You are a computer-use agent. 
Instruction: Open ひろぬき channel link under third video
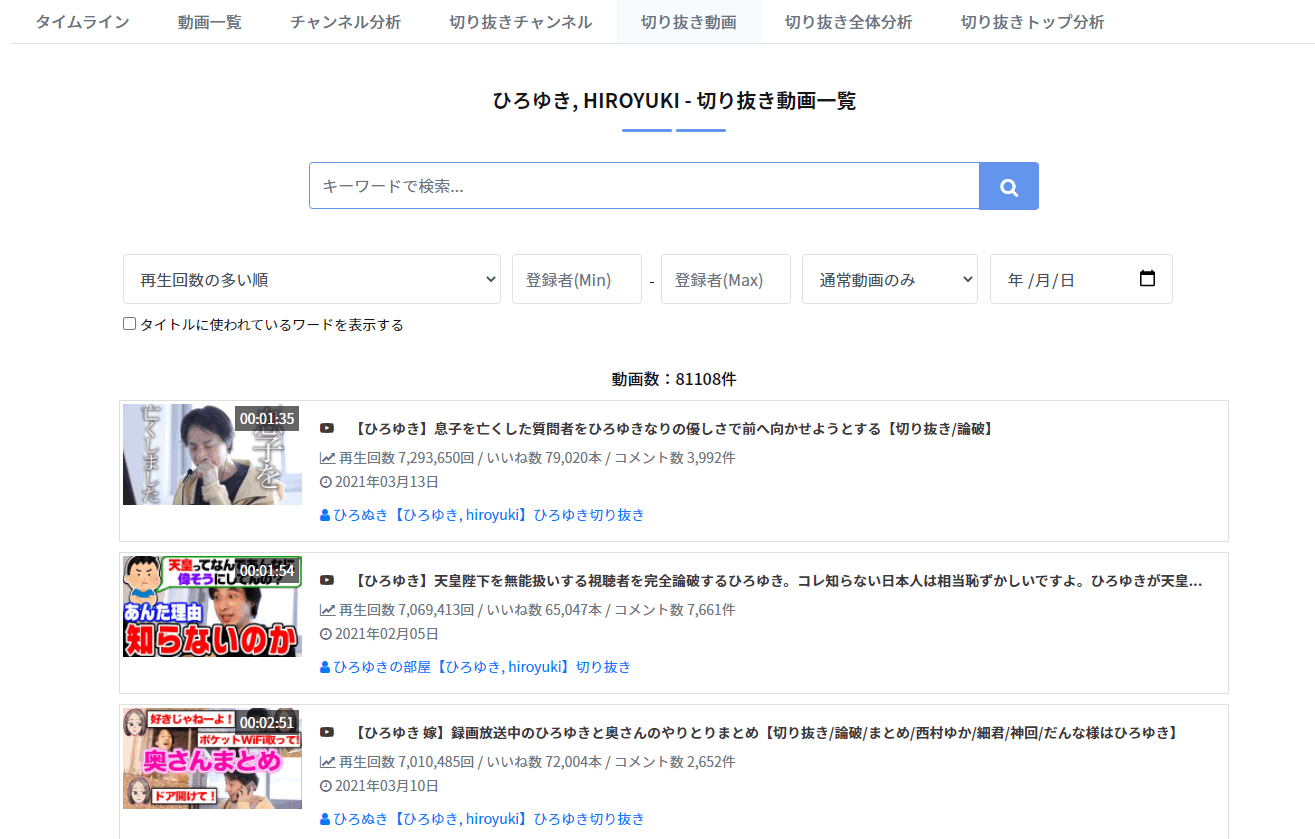coord(489,819)
